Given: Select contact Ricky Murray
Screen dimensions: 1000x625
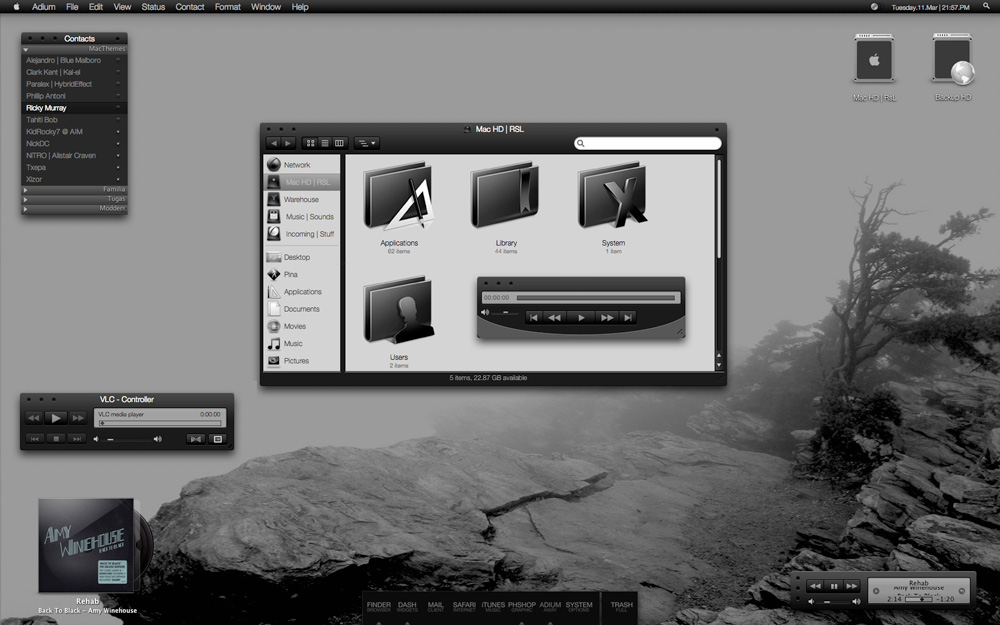Looking at the screenshot, I should (x=74, y=108).
